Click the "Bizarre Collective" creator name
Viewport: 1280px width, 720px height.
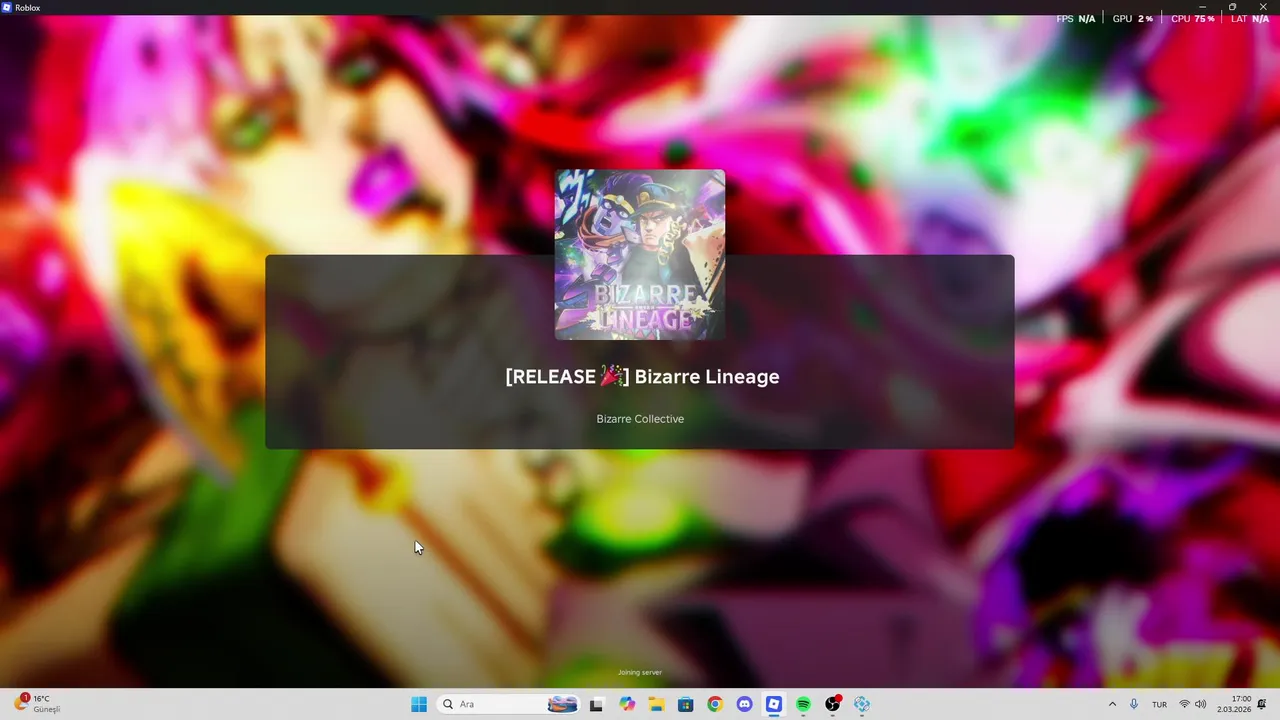point(640,419)
